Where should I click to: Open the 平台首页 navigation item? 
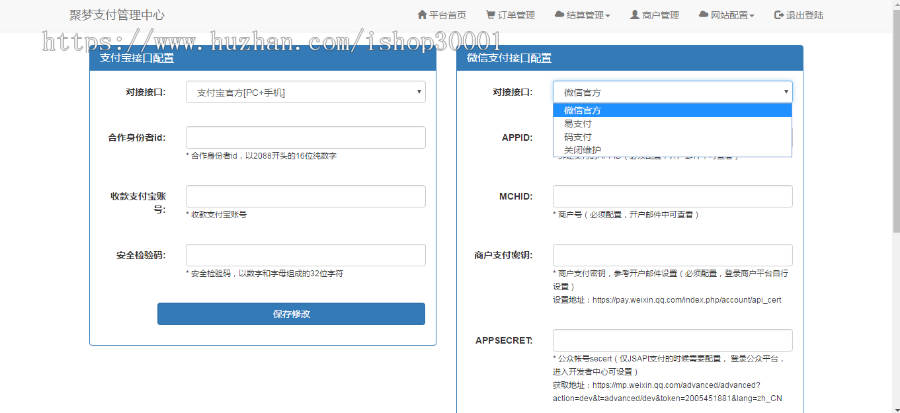pos(441,15)
